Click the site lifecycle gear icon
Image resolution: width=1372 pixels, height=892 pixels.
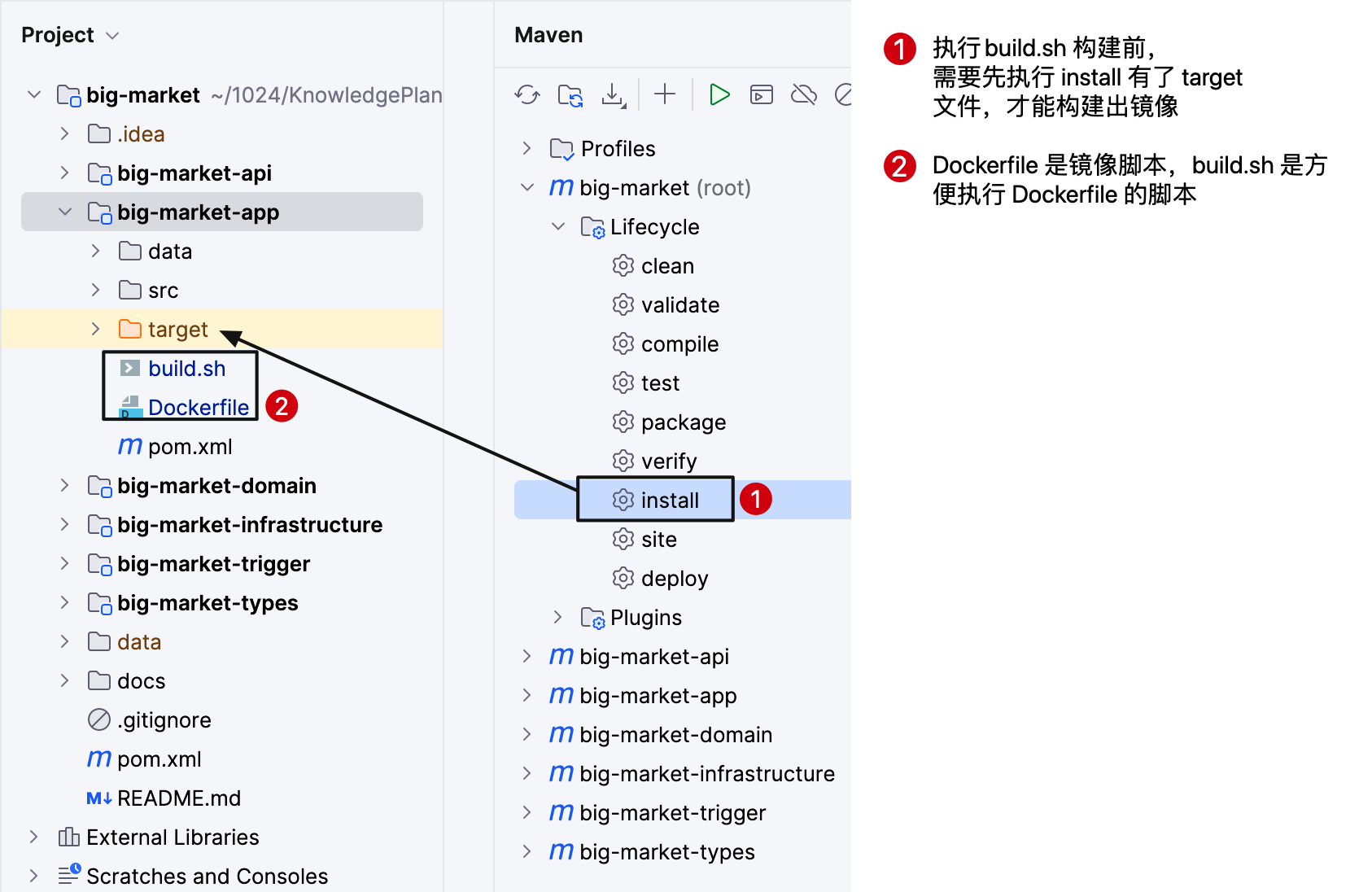[x=623, y=539]
